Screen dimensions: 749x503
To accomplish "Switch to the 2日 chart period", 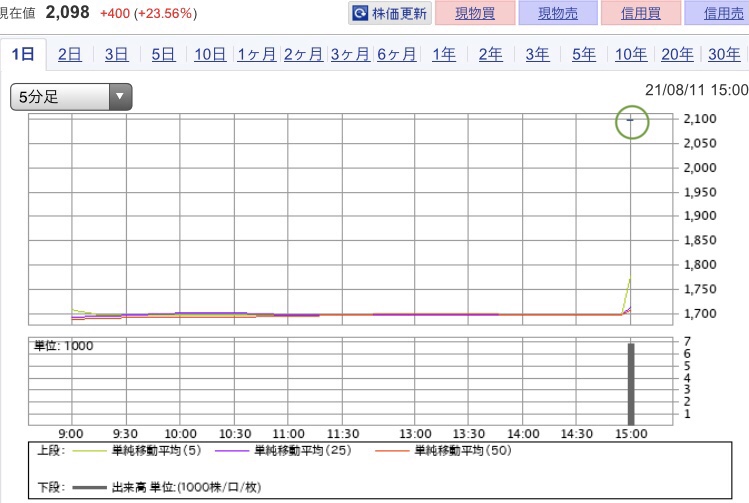I will (x=70, y=54).
